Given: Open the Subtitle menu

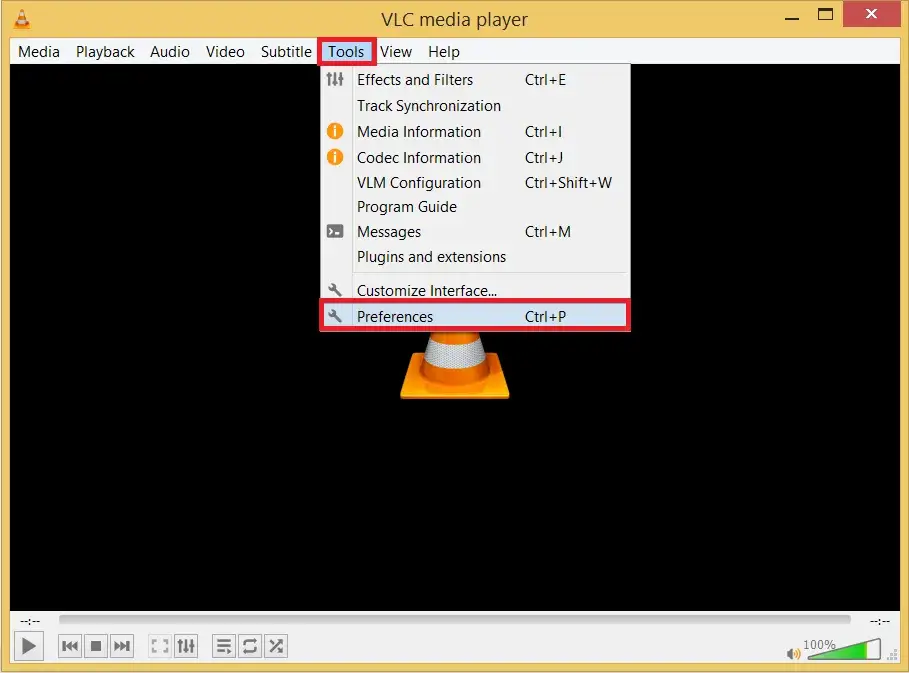Looking at the screenshot, I should pos(286,52).
